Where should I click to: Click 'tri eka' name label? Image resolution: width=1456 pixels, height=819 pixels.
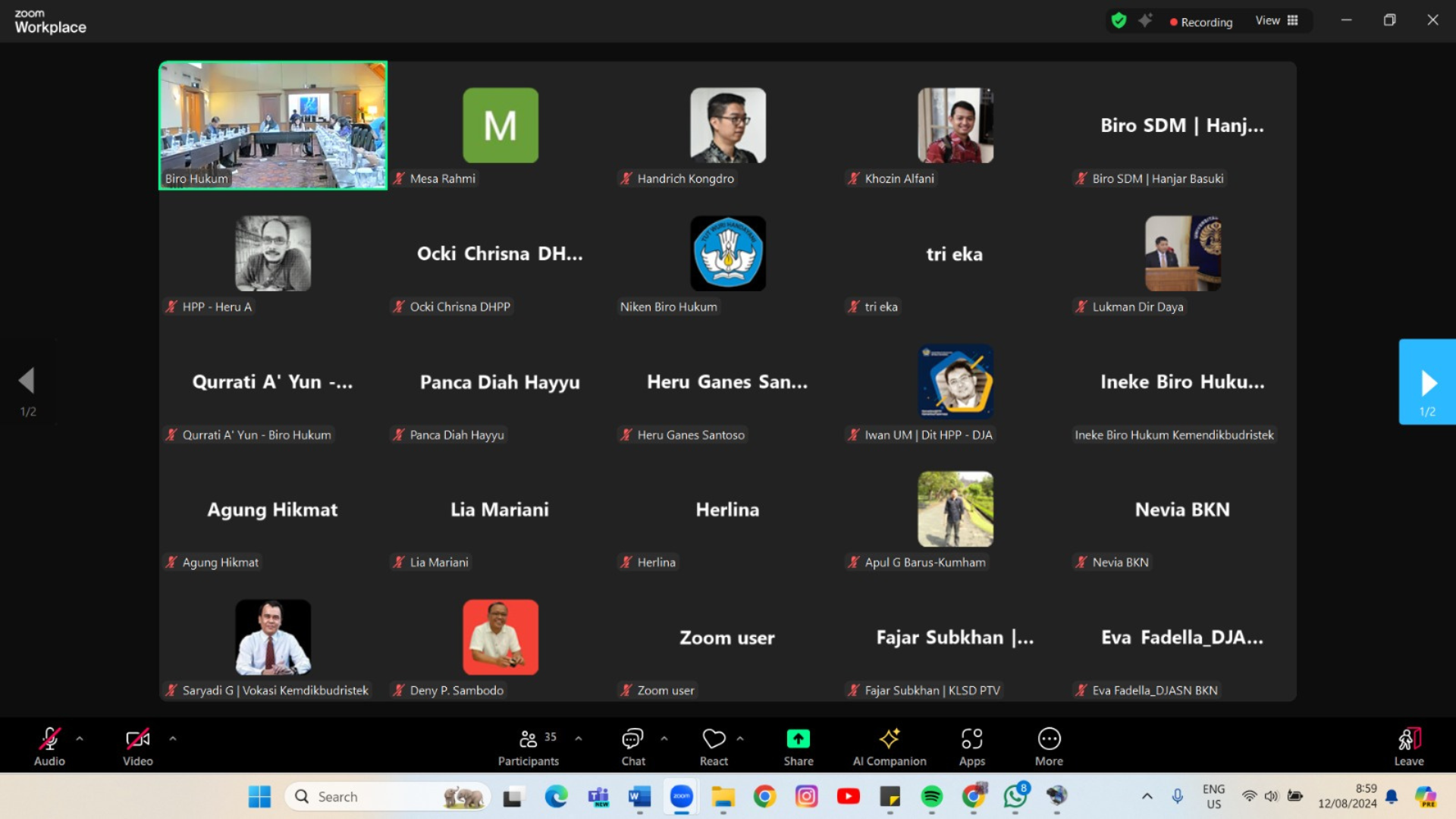coord(881,306)
